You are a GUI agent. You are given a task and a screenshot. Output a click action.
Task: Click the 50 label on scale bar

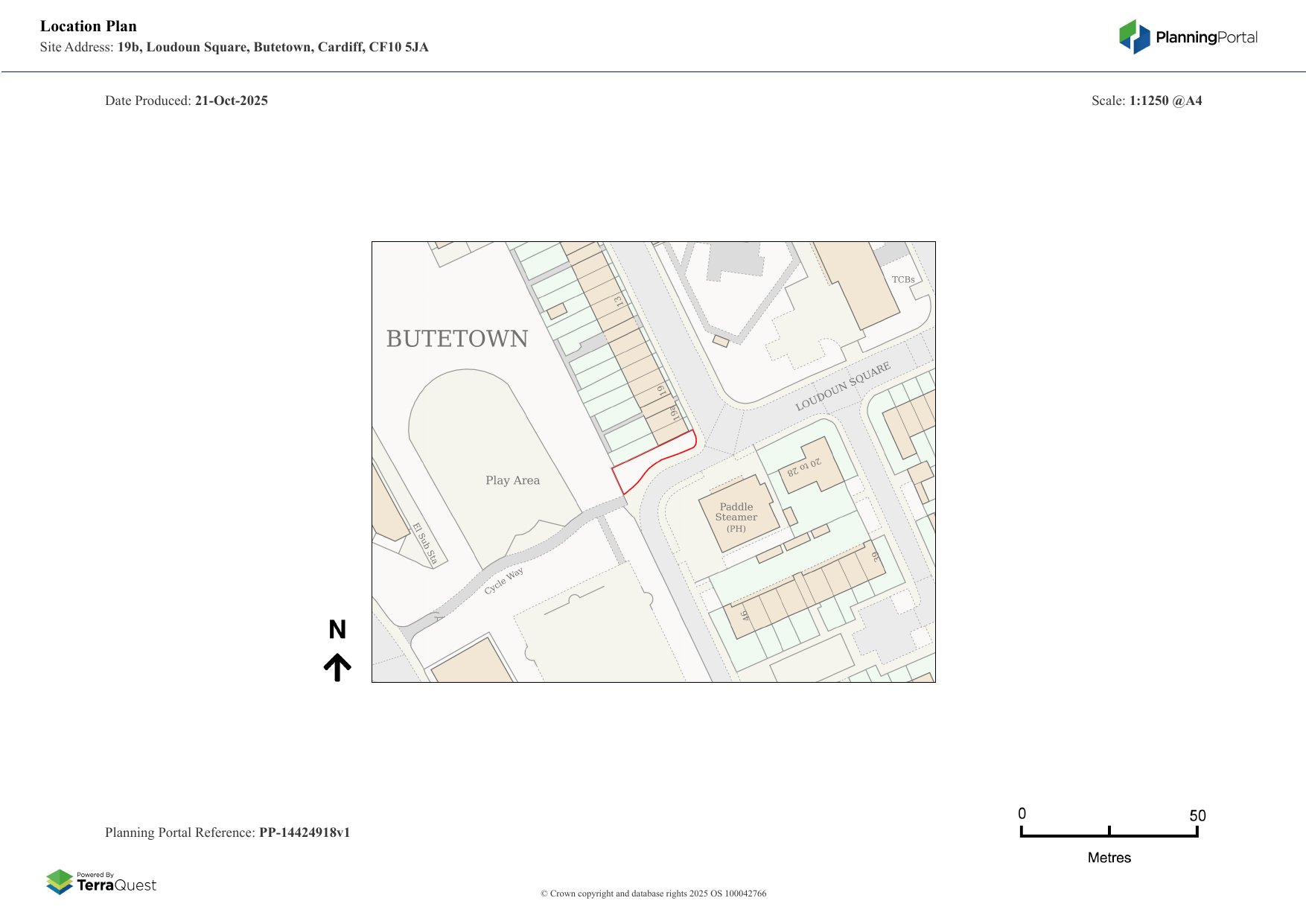coord(1197,815)
